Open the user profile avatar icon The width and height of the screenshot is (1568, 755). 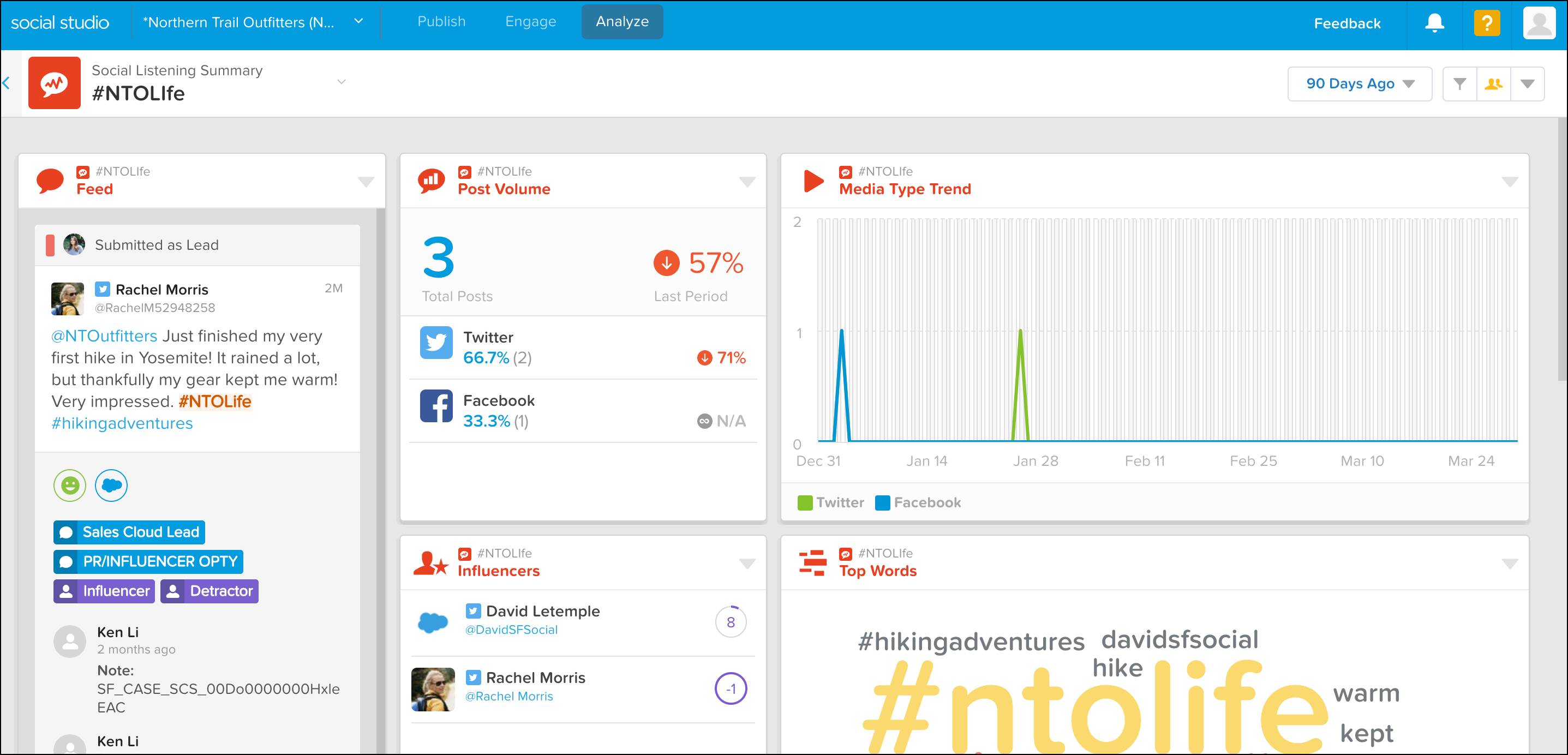[x=1539, y=23]
